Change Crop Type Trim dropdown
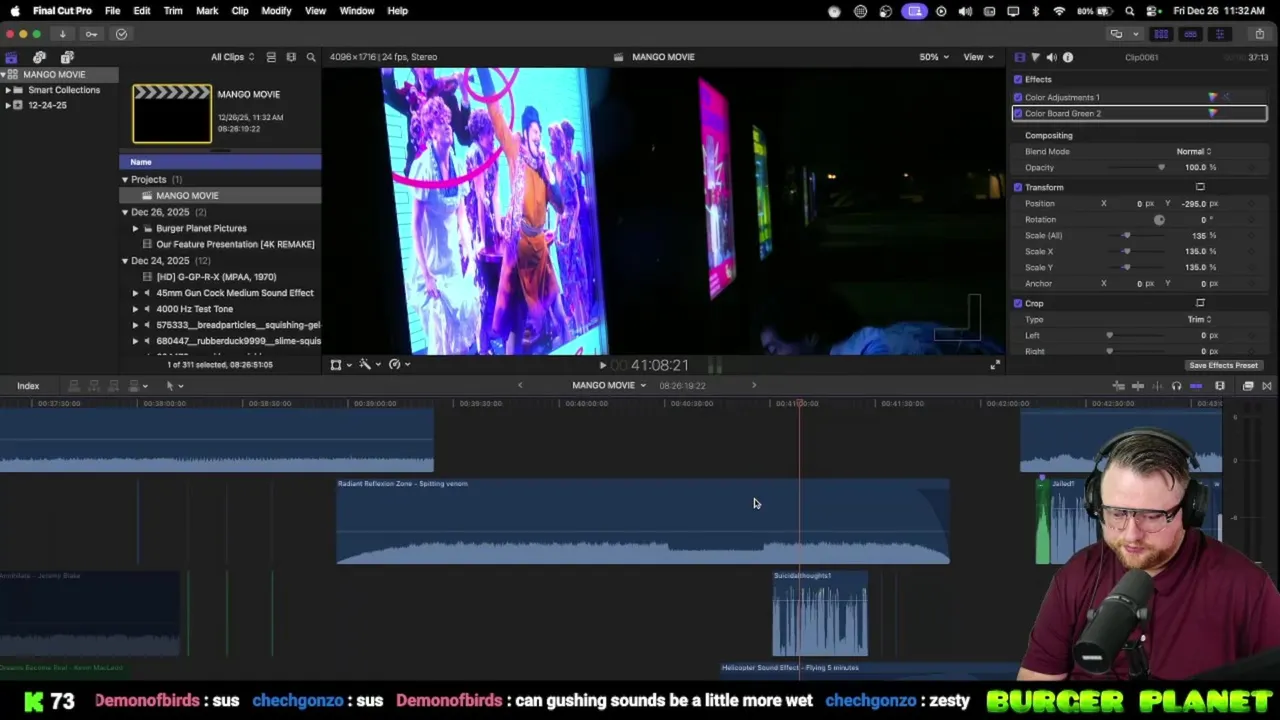The height and width of the screenshot is (720, 1280). point(1199,319)
